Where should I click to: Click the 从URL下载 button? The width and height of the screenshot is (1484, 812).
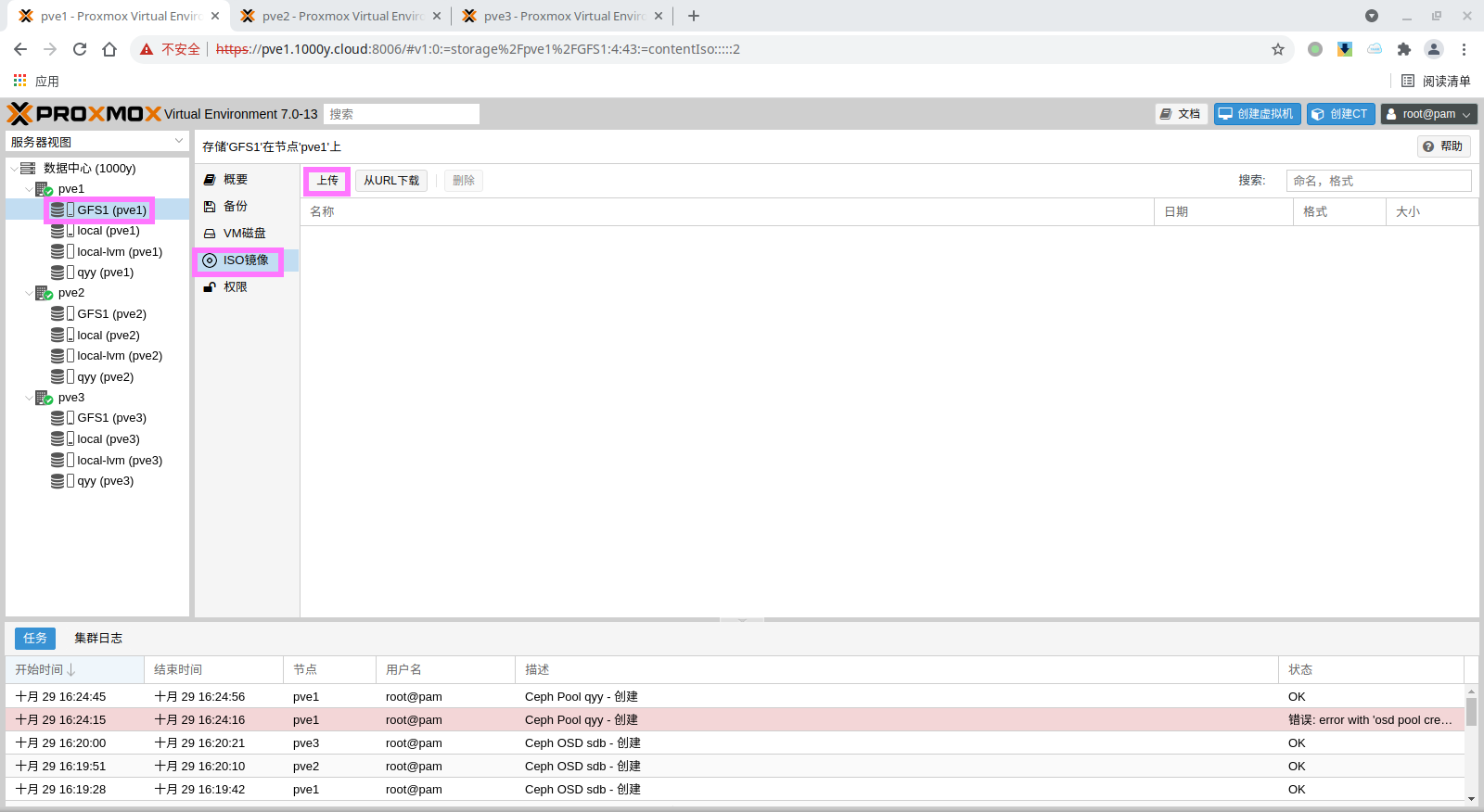[x=390, y=181]
